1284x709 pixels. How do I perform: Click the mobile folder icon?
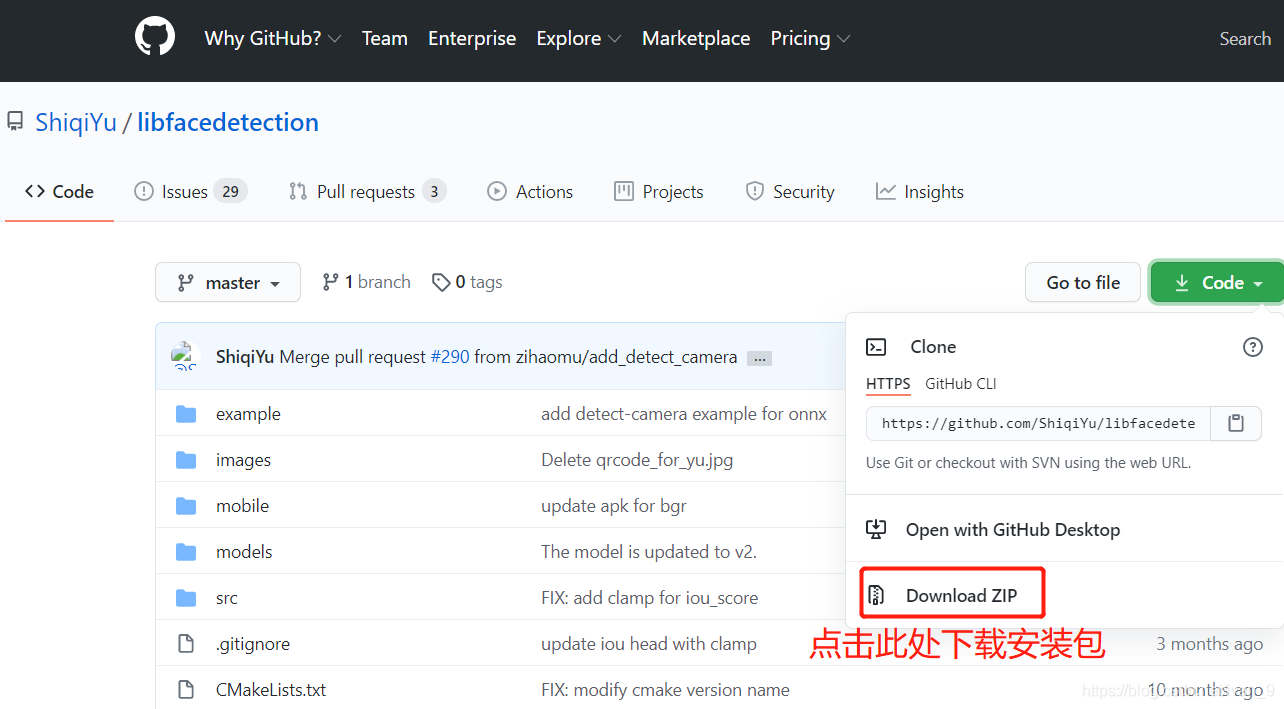click(x=186, y=506)
